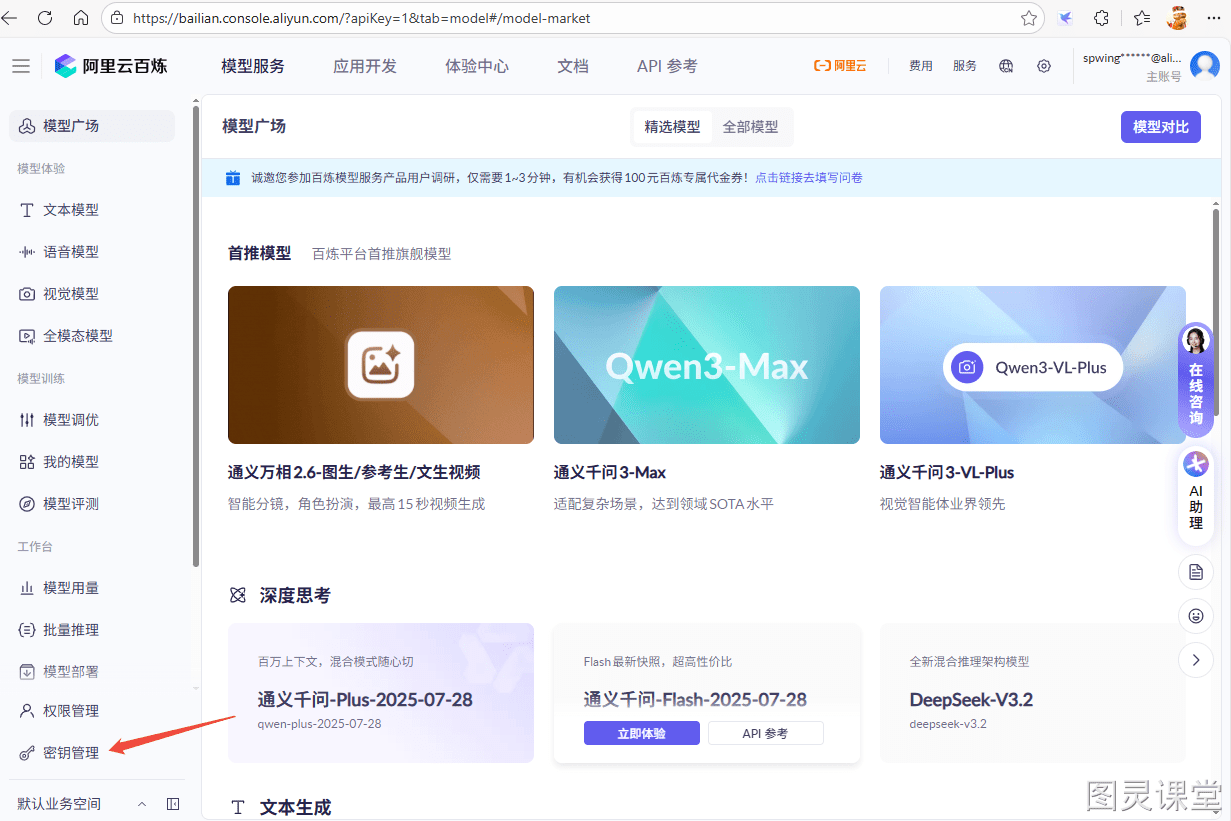Open 通义千问-Plus-2025-07-28 card
This screenshot has height=821, width=1231.
pyautogui.click(x=381, y=693)
